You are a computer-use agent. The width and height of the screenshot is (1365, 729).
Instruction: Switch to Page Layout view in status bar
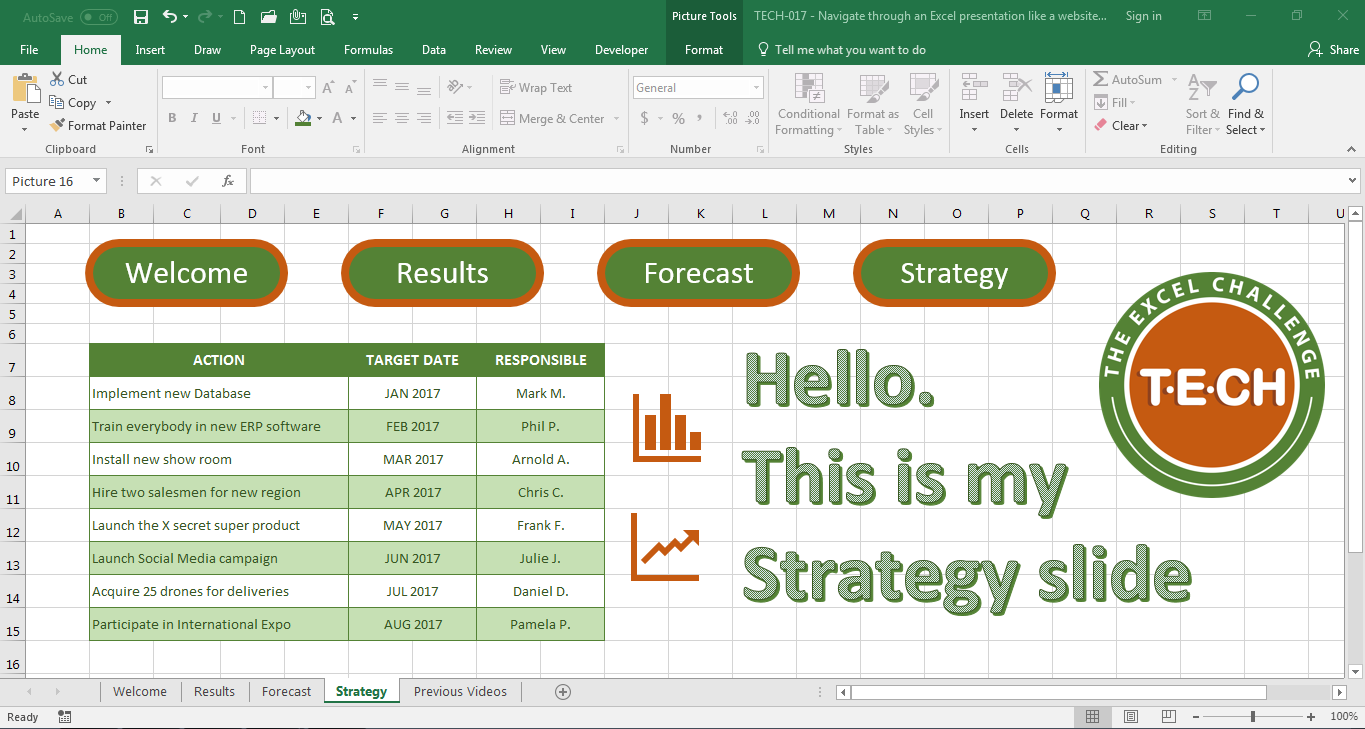pyautogui.click(x=1130, y=717)
